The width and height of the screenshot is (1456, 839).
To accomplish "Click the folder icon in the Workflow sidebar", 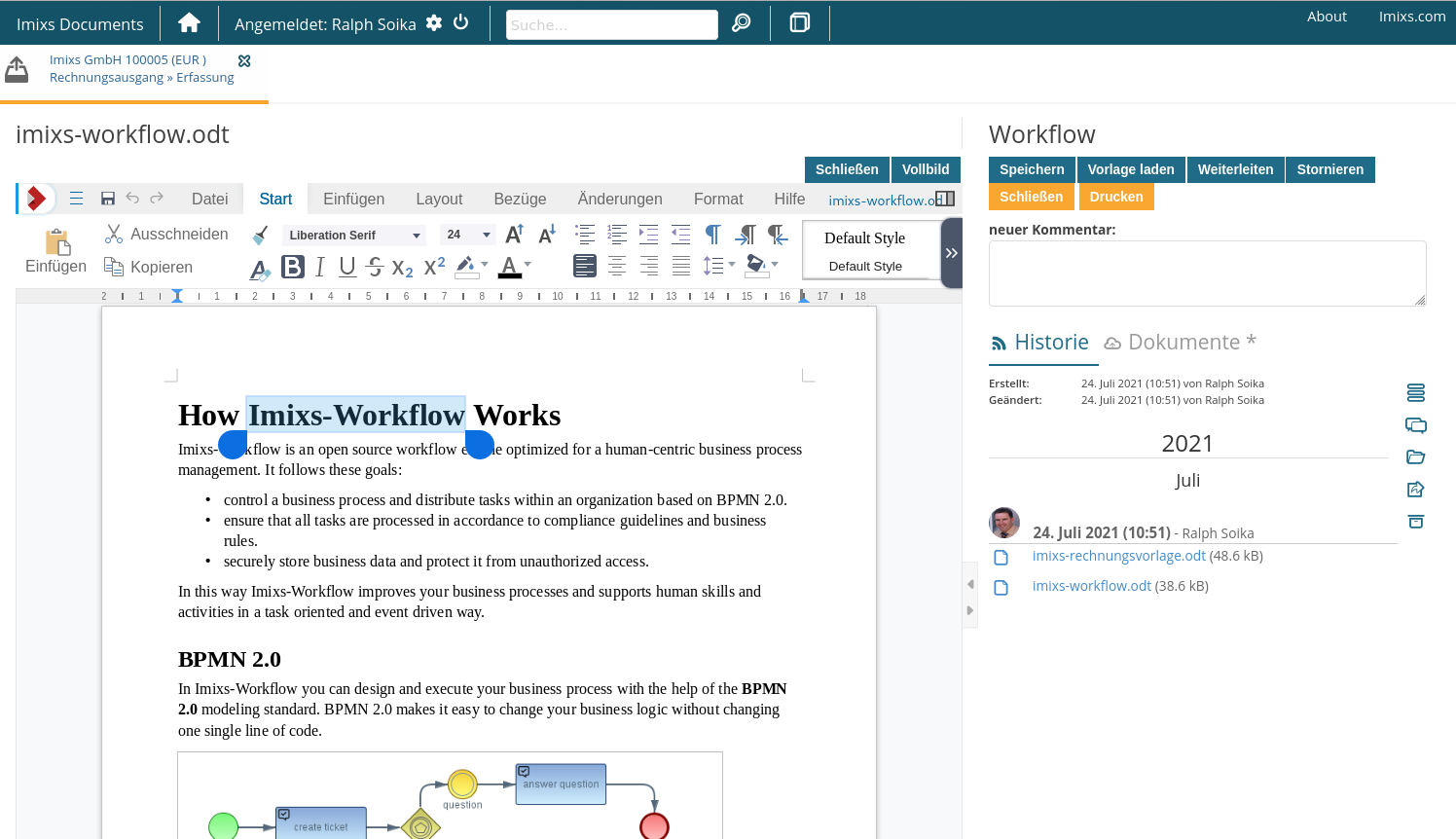I will point(1415,457).
